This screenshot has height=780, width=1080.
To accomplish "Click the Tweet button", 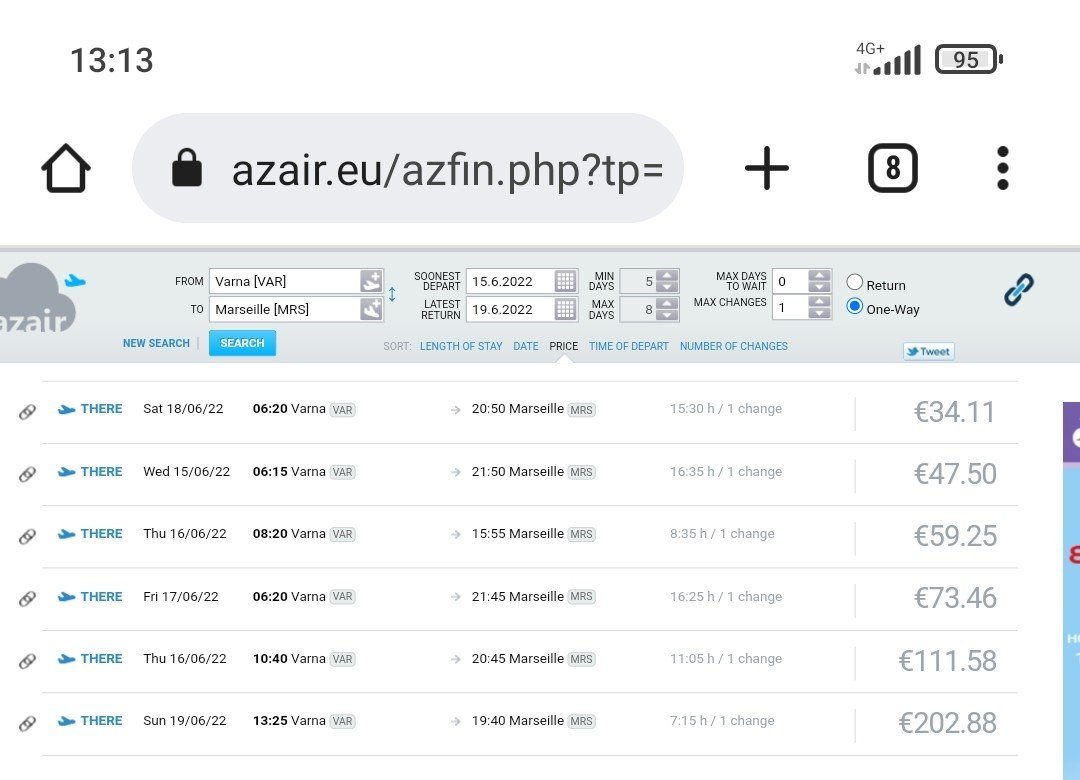I will pyautogui.click(x=928, y=351).
